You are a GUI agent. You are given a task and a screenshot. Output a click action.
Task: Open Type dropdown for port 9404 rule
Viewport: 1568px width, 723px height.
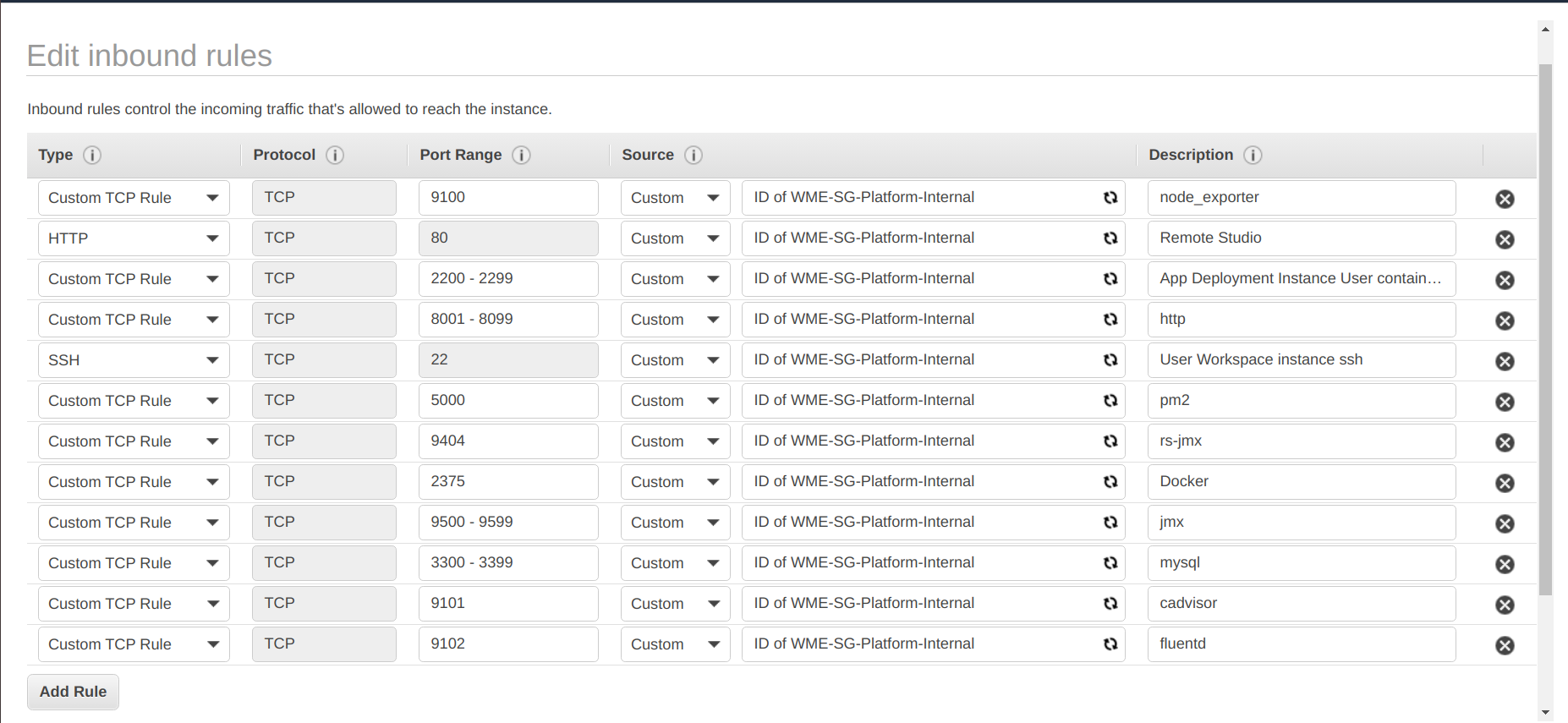tap(134, 441)
